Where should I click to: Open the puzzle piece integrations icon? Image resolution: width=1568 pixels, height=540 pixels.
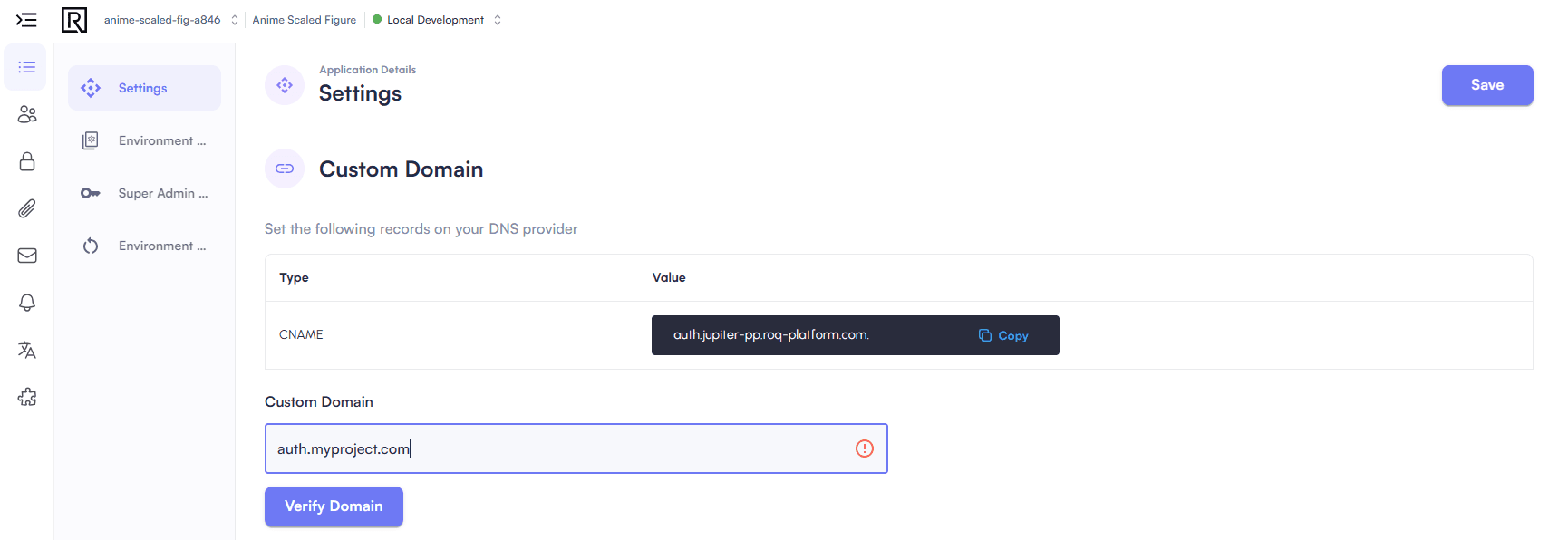pos(27,397)
